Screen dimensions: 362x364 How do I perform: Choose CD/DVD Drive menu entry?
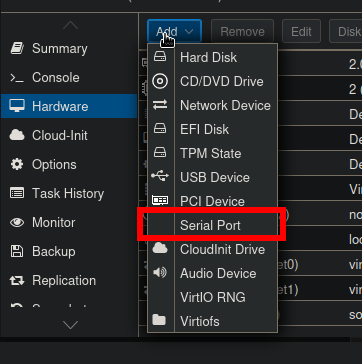pyautogui.click(x=212, y=81)
